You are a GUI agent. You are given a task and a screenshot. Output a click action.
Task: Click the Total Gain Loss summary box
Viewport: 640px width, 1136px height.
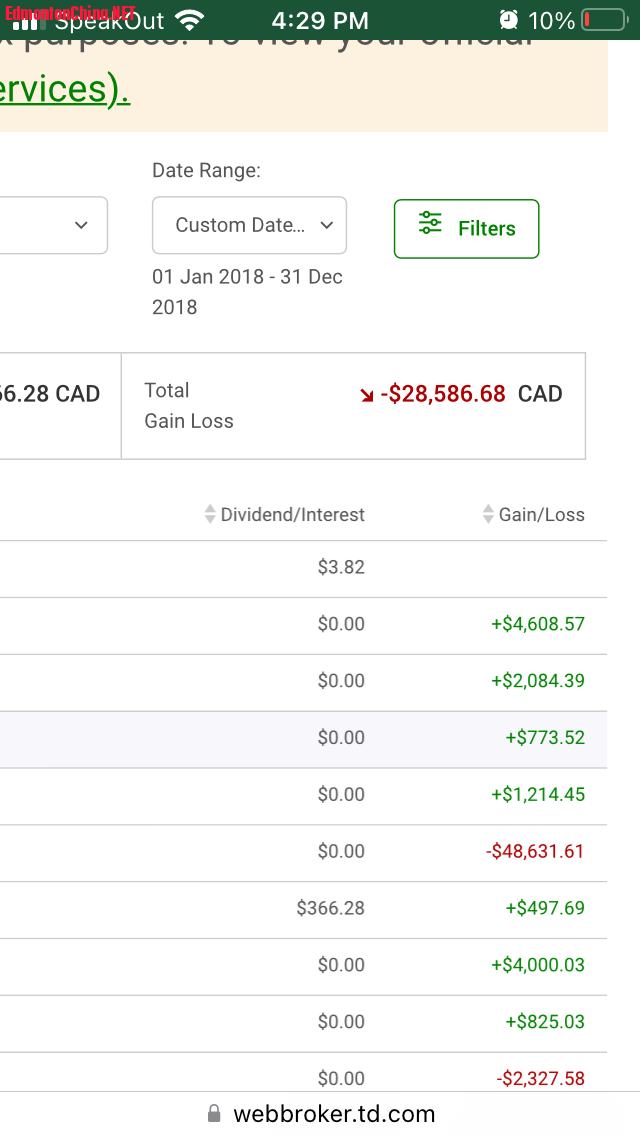coord(353,406)
